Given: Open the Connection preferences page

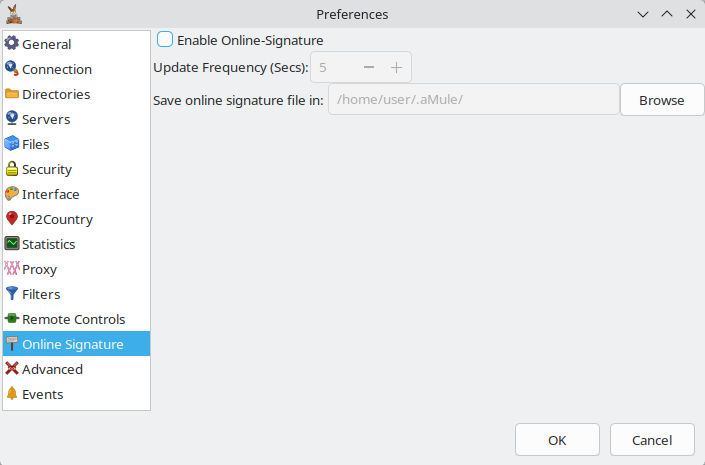Looking at the screenshot, I should (x=76, y=69).
